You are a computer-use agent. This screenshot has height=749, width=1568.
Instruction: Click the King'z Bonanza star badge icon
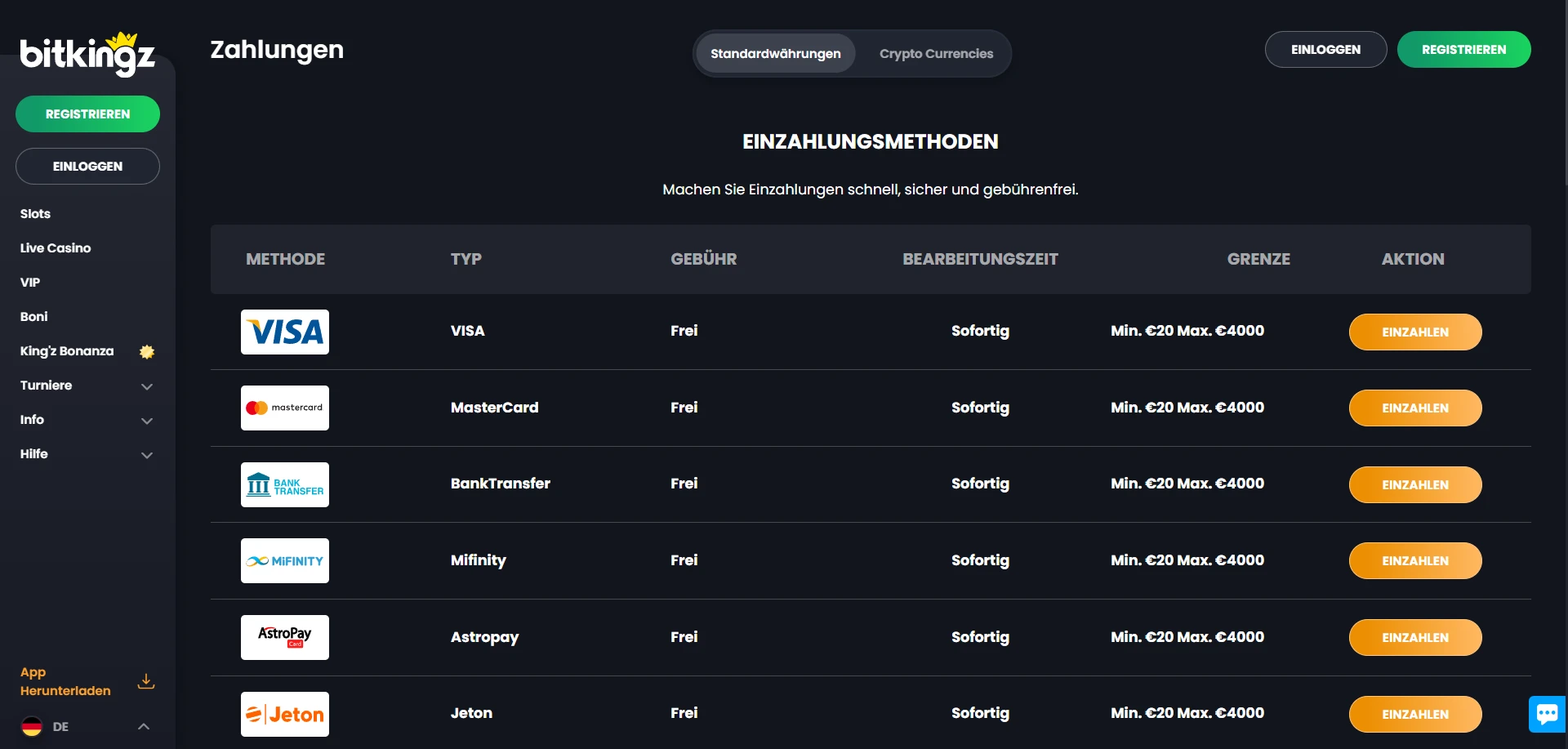[147, 351]
